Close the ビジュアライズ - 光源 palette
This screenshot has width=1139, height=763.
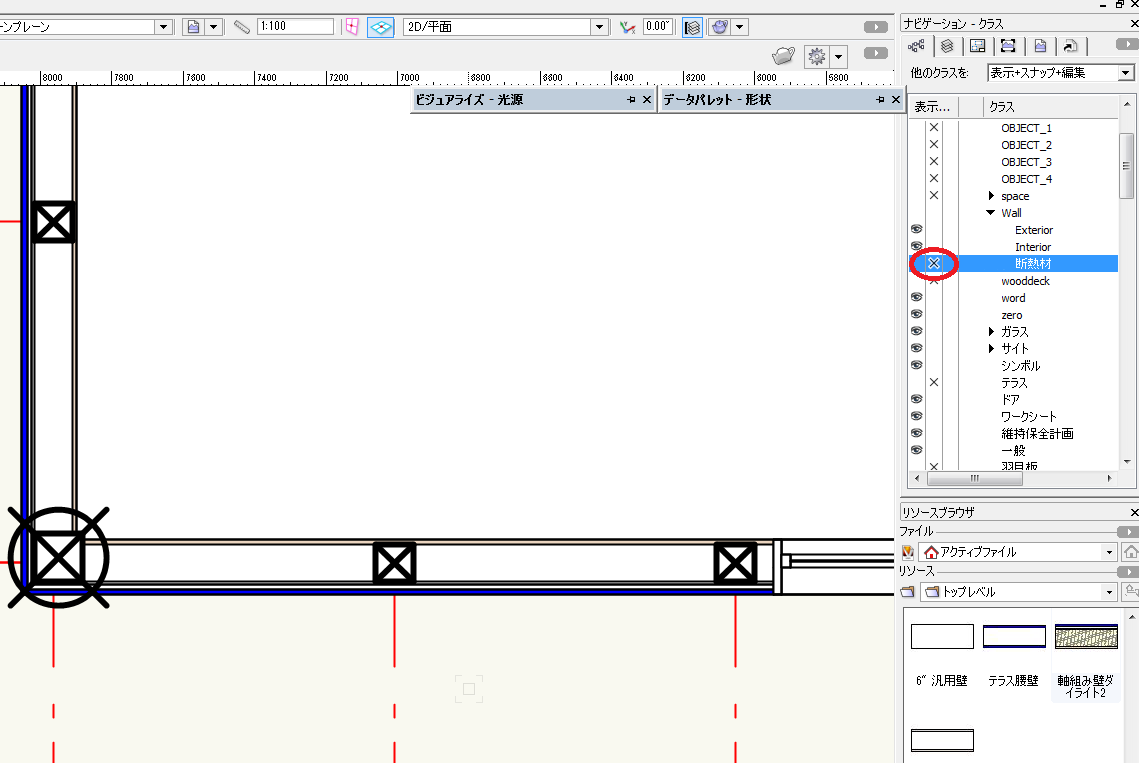click(646, 100)
